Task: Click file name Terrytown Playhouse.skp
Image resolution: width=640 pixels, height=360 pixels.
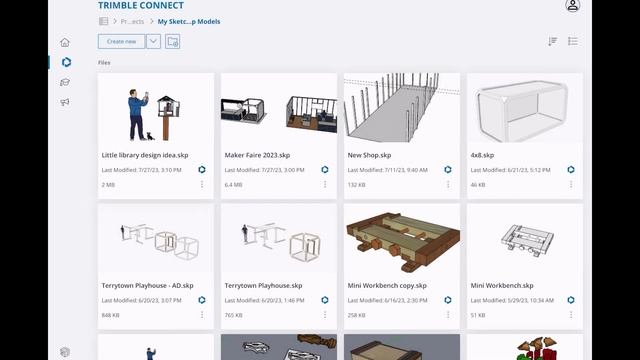Action: (263, 285)
